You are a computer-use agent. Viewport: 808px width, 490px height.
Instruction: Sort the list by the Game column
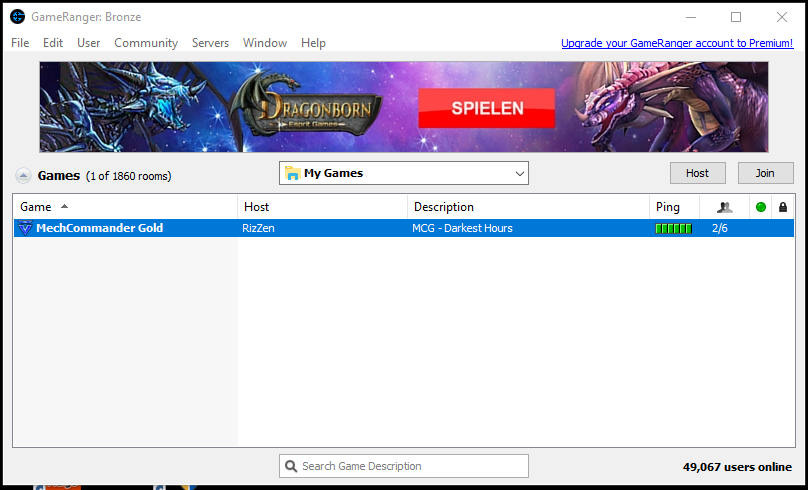(125, 207)
